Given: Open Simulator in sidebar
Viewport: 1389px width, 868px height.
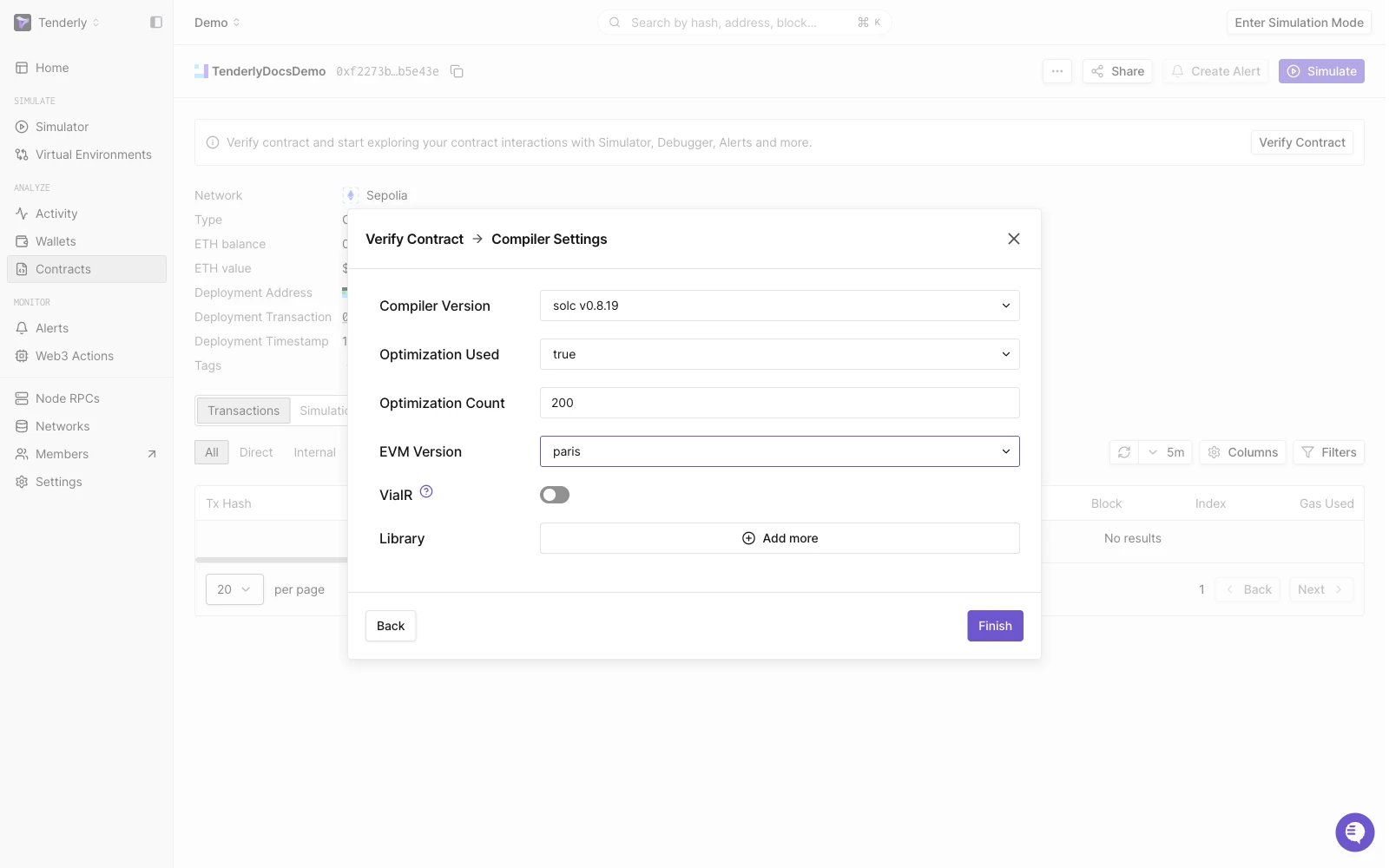Looking at the screenshot, I should (87, 127).
